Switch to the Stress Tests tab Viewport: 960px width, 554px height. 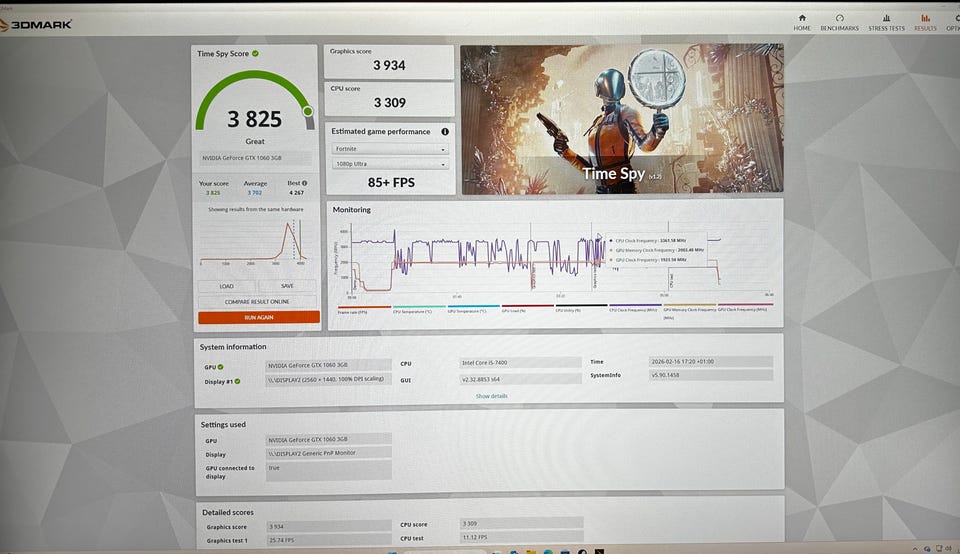pyautogui.click(x=886, y=23)
